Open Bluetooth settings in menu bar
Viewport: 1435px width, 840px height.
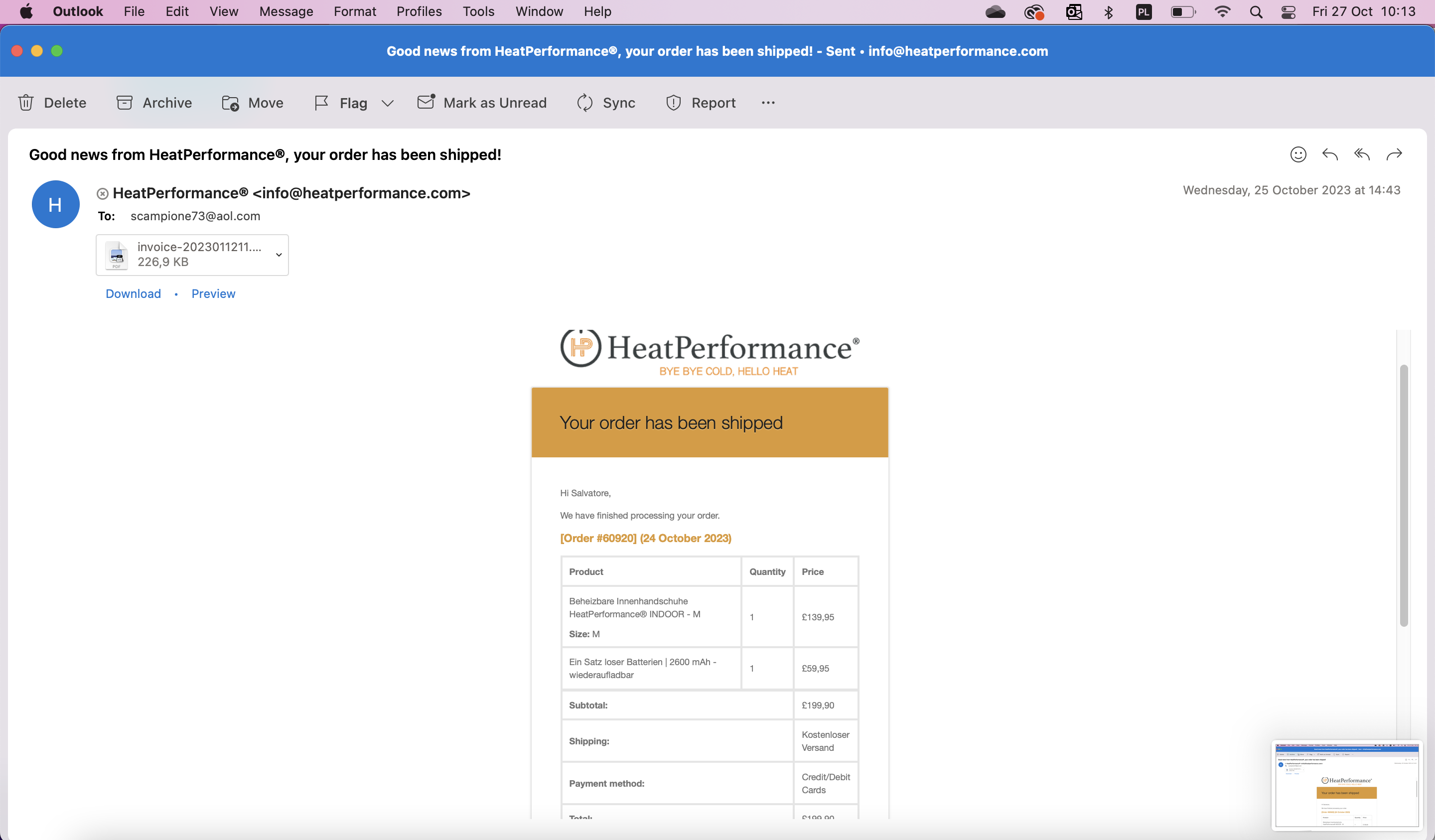tap(1108, 12)
